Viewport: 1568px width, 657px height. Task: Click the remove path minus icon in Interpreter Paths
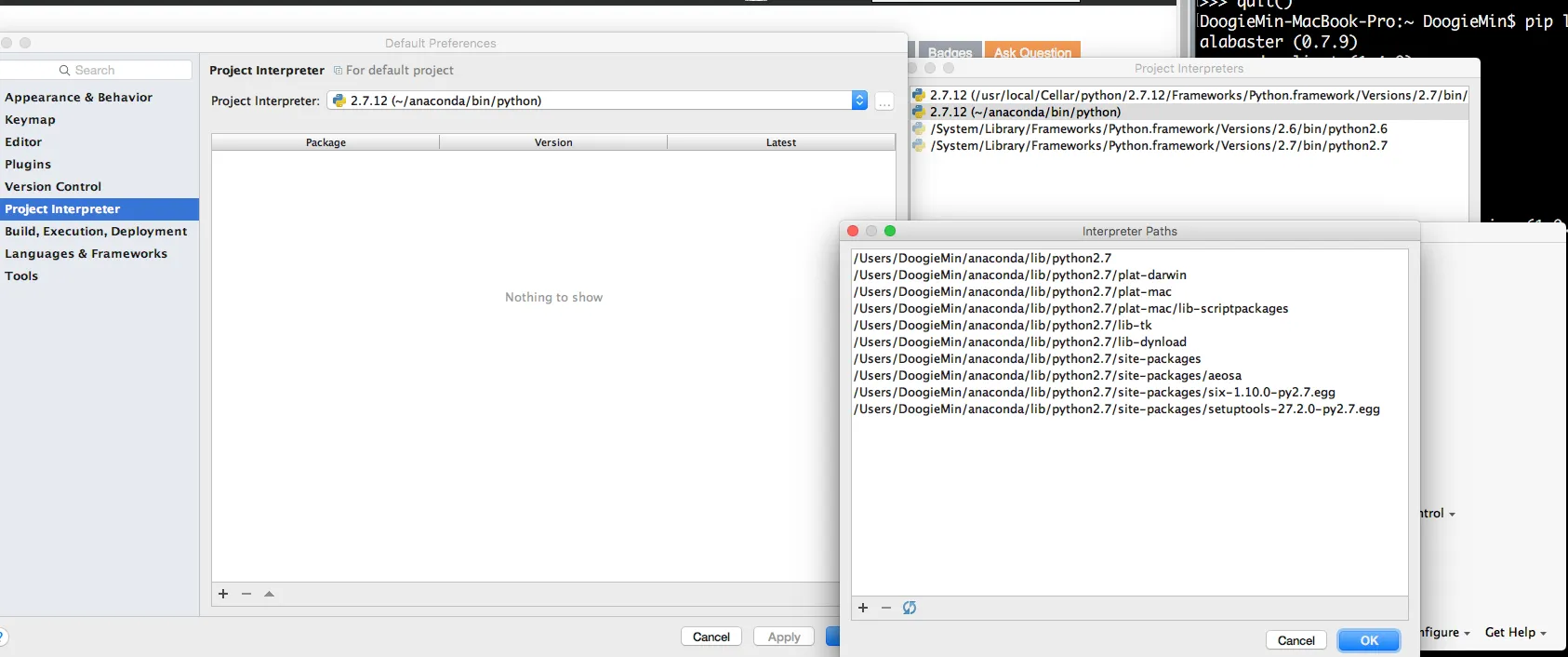886,608
